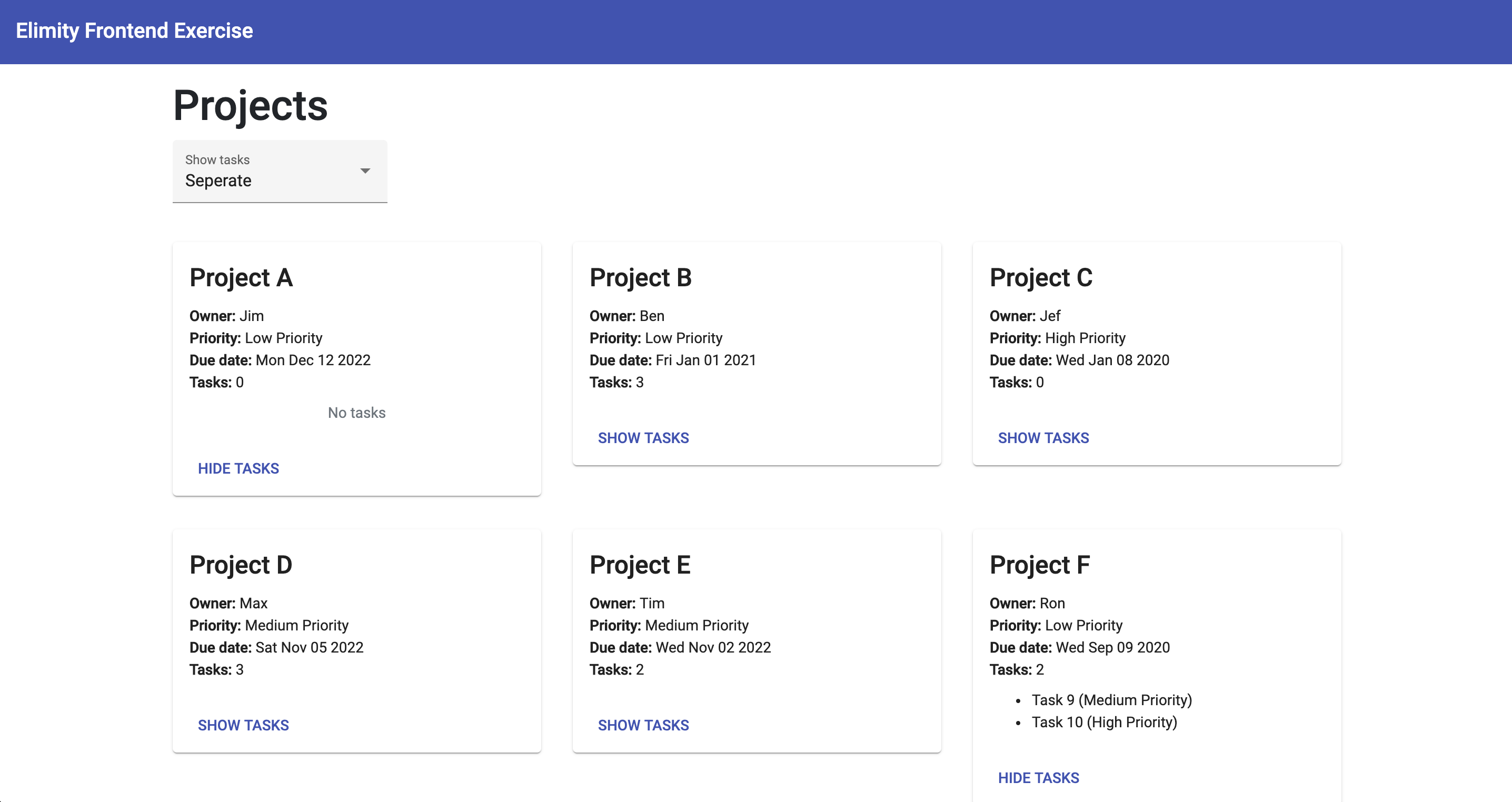Open the Show tasks dropdown
Viewport: 1512px width, 802px height.
[x=280, y=172]
